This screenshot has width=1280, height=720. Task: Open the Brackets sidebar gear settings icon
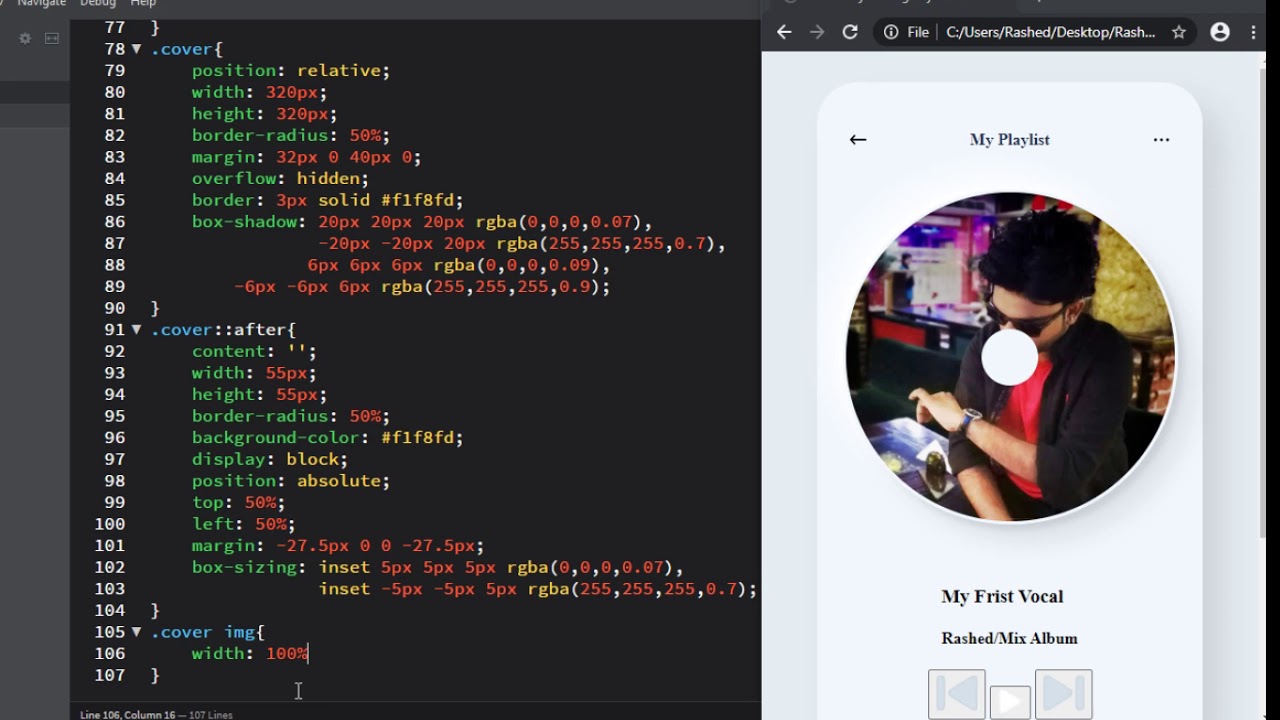point(25,38)
